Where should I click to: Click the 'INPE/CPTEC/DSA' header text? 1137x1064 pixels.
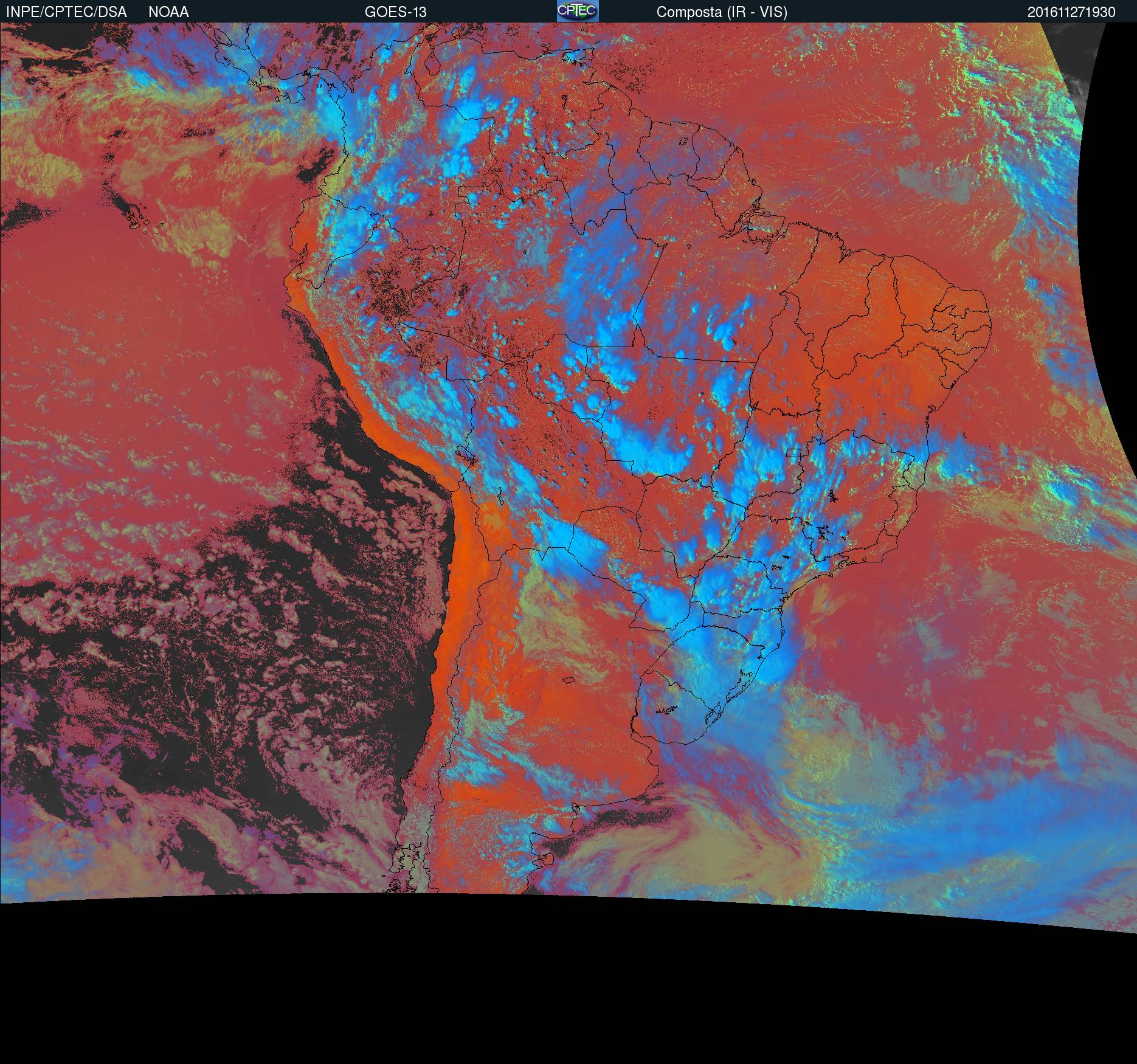(x=66, y=12)
